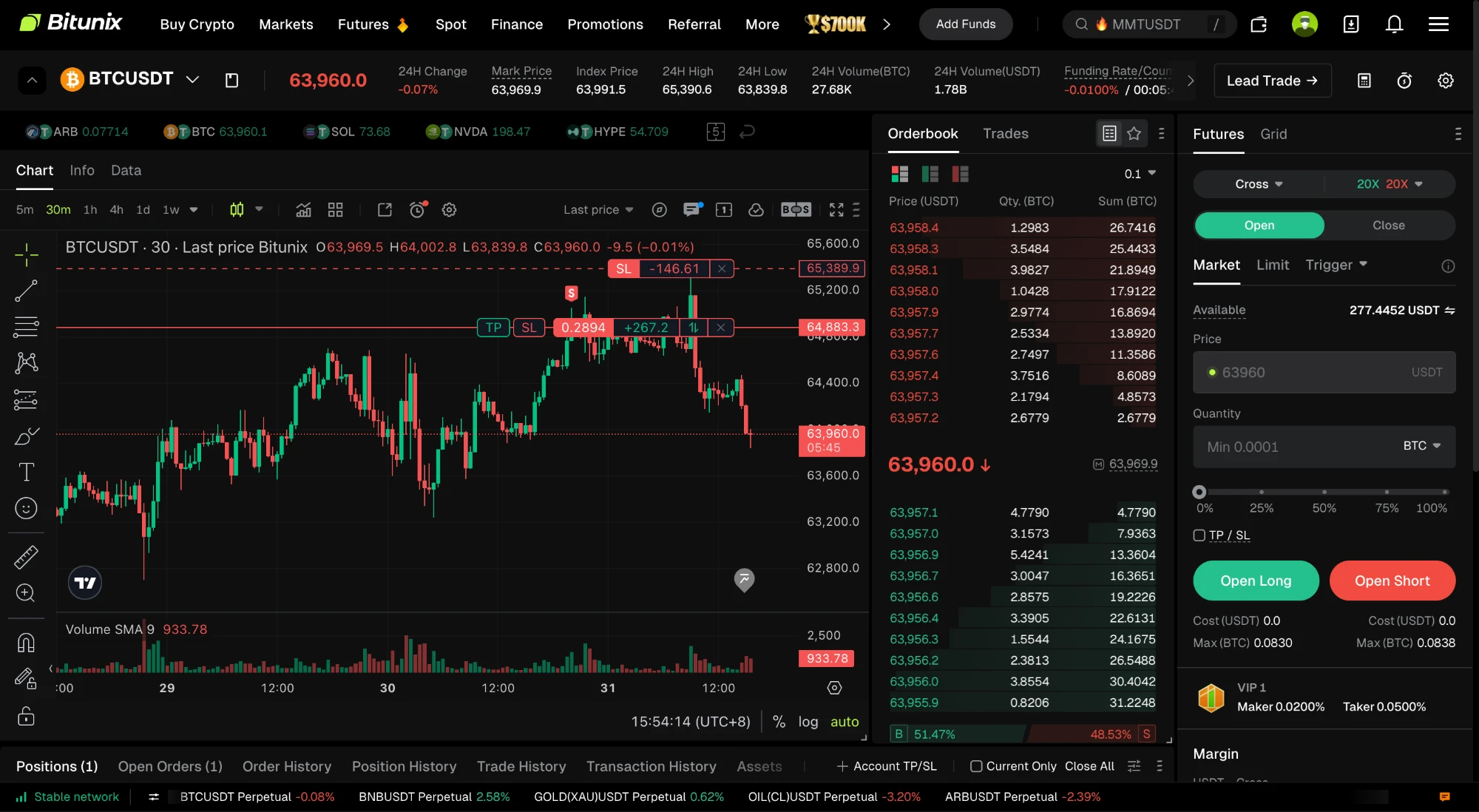The width and height of the screenshot is (1479, 812).
Task: Toggle the magnet mode tool
Action: [x=26, y=643]
